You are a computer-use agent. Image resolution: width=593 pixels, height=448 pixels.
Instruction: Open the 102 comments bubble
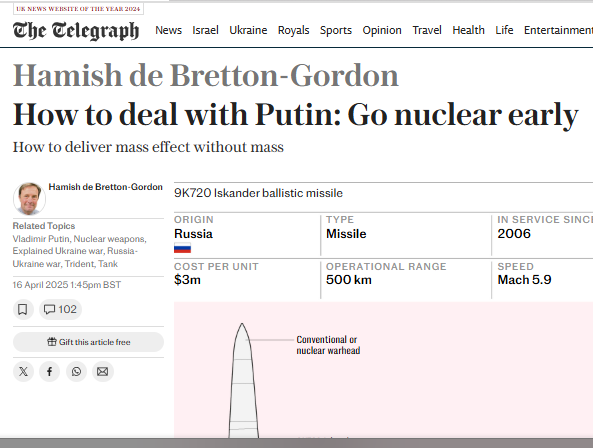click(x=61, y=309)
